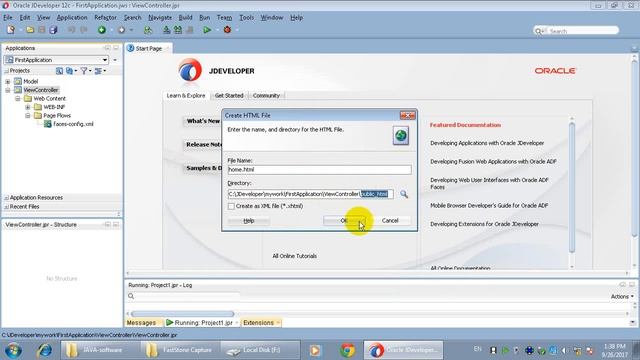This screenshot has width=640, height=360.
Task: Click the Make project toolbar icon
Action: click(x=167, y=30)
